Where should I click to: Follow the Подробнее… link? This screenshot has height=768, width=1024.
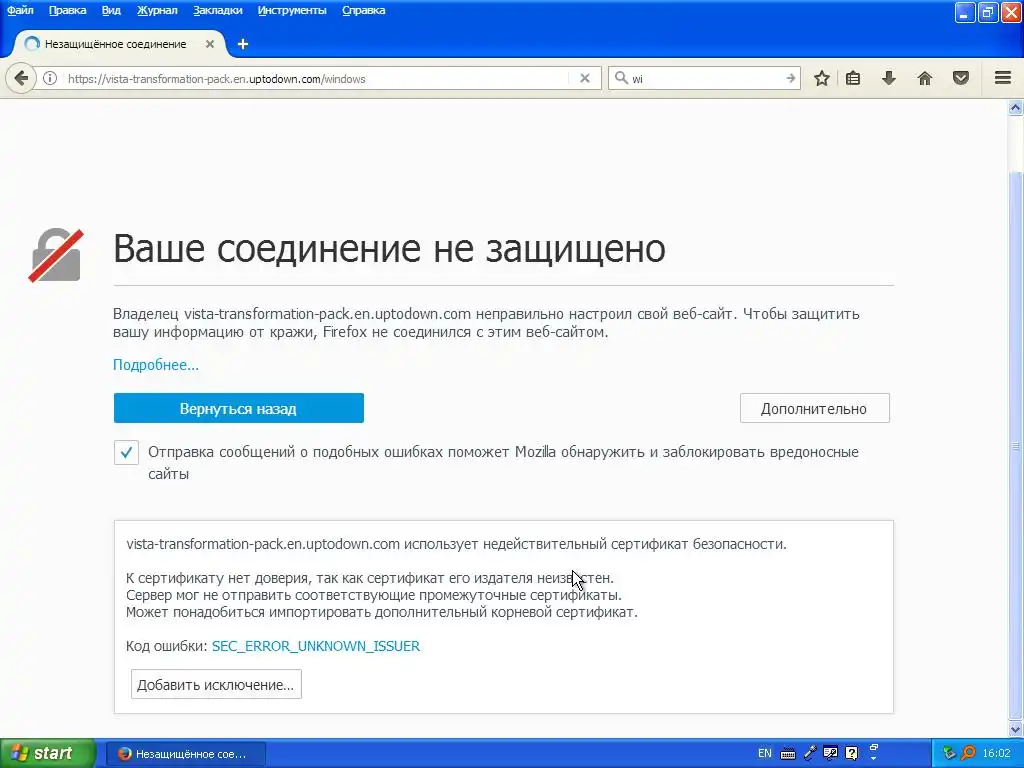click(x=155, y=364)
